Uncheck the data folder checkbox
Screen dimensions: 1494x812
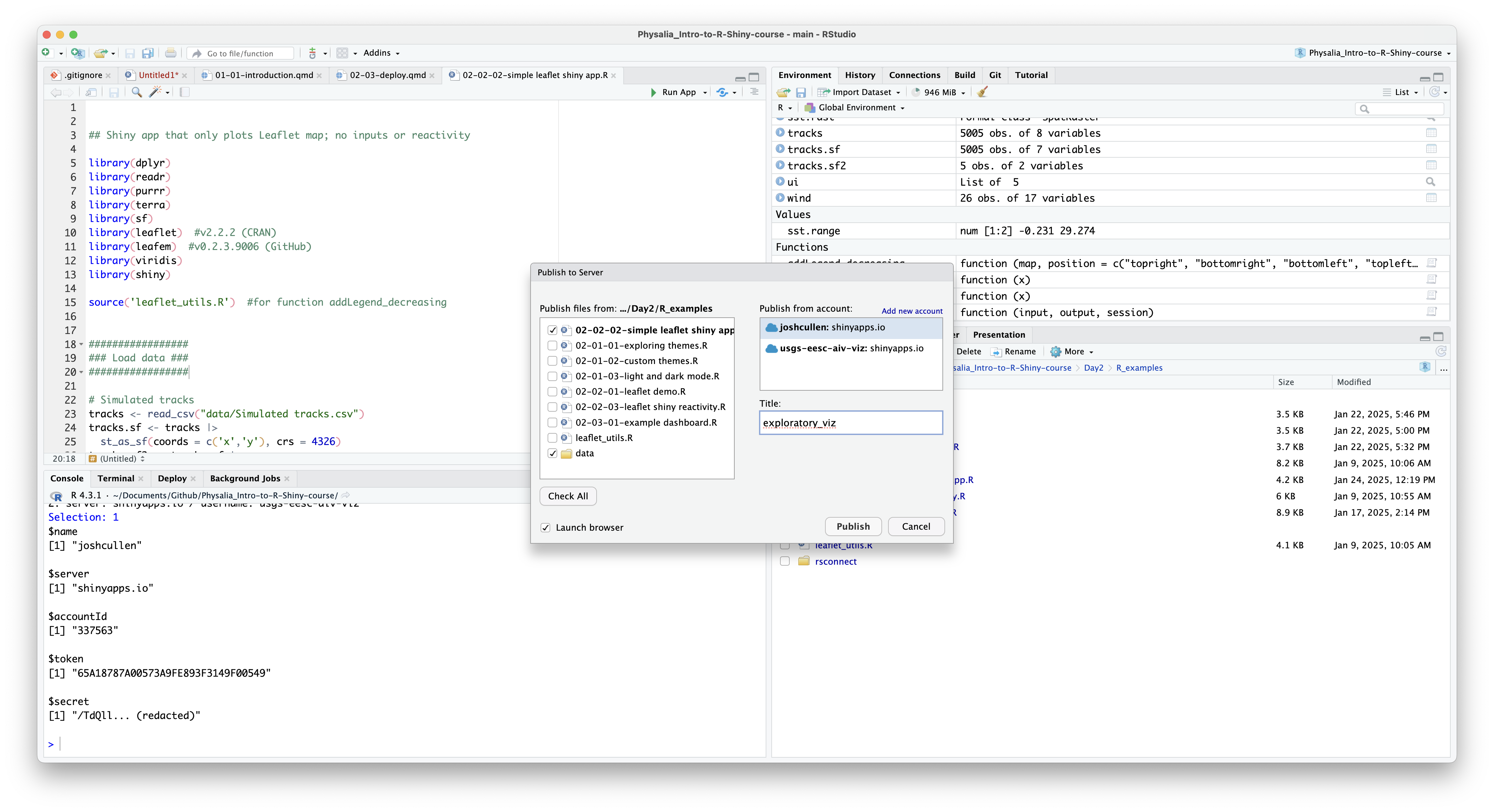click(x=552, y=453)
